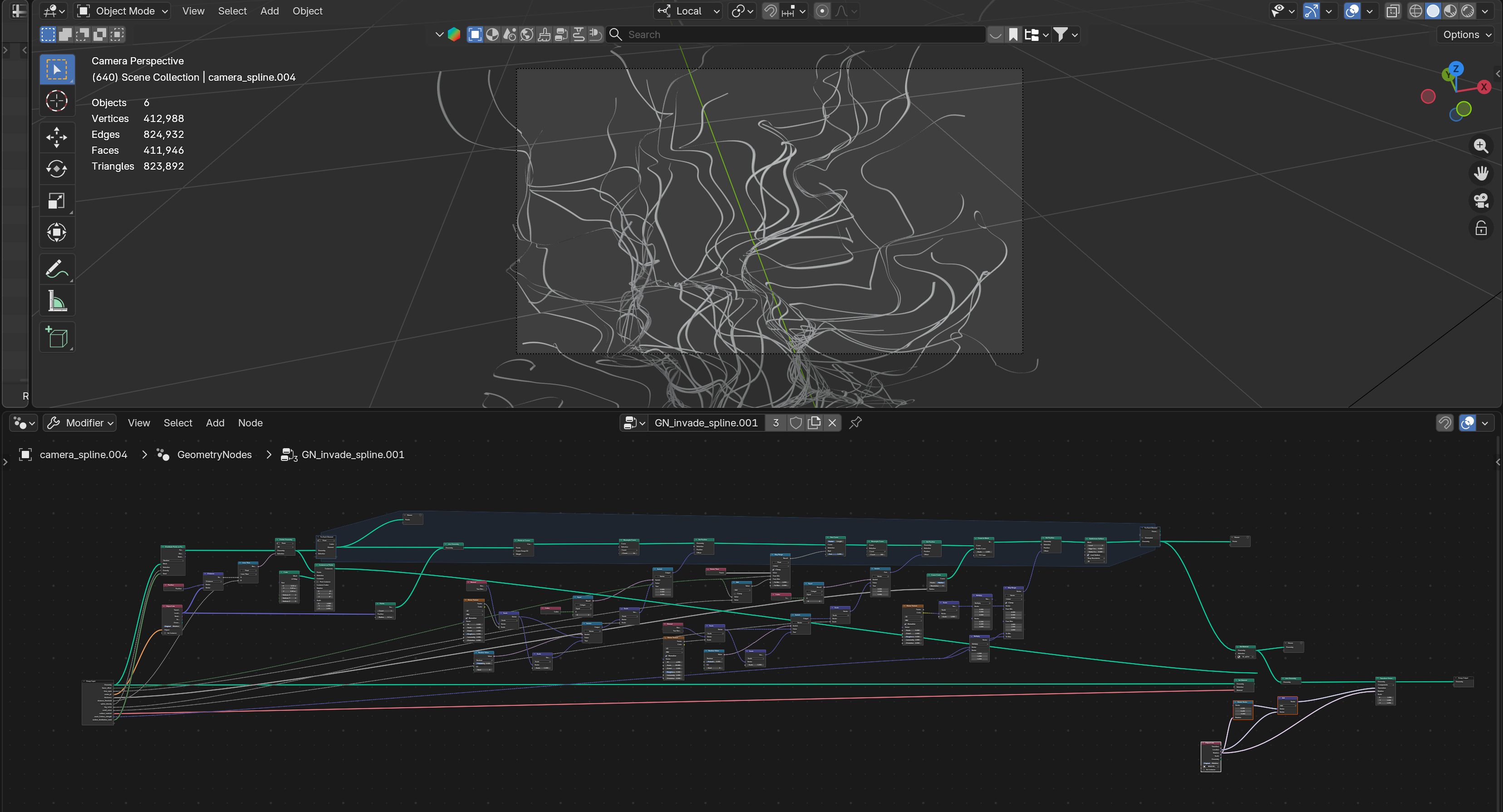Click GeometryNodes in the breadcrumb
Screen dimensions: 1503x812
[214, 455]
